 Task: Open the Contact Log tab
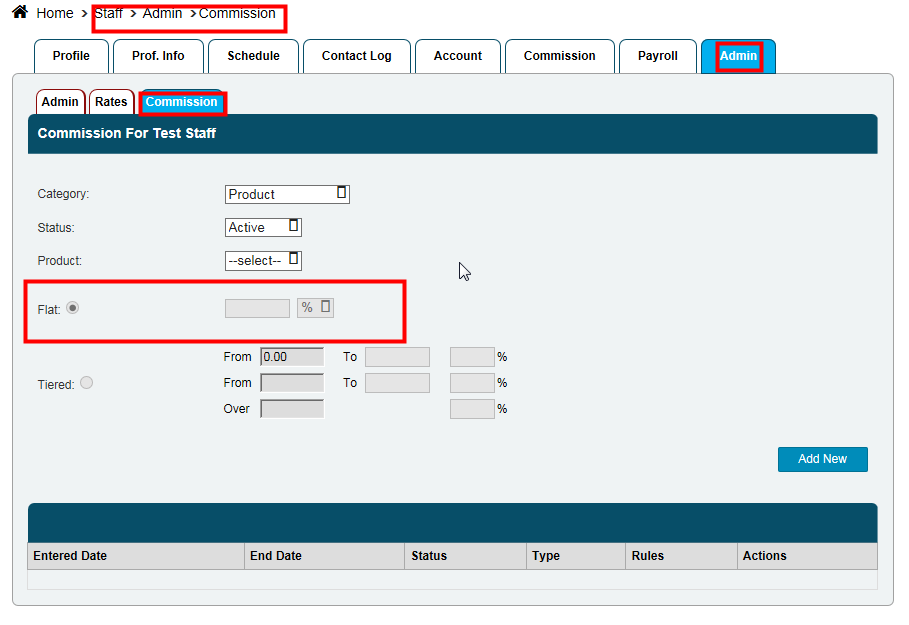356,56
